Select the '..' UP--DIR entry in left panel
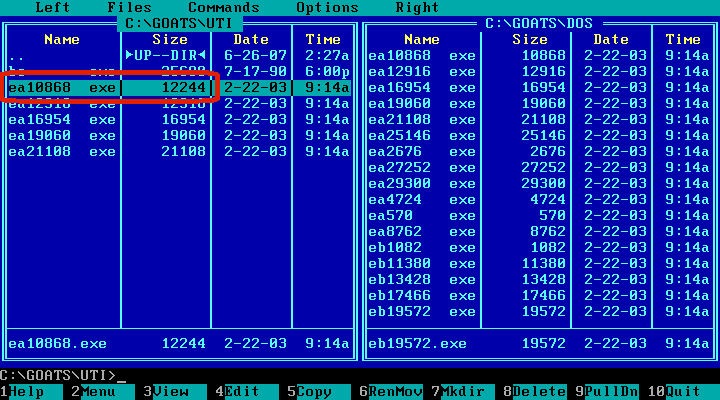The image size is (720, 400). [x=179, y=56]
